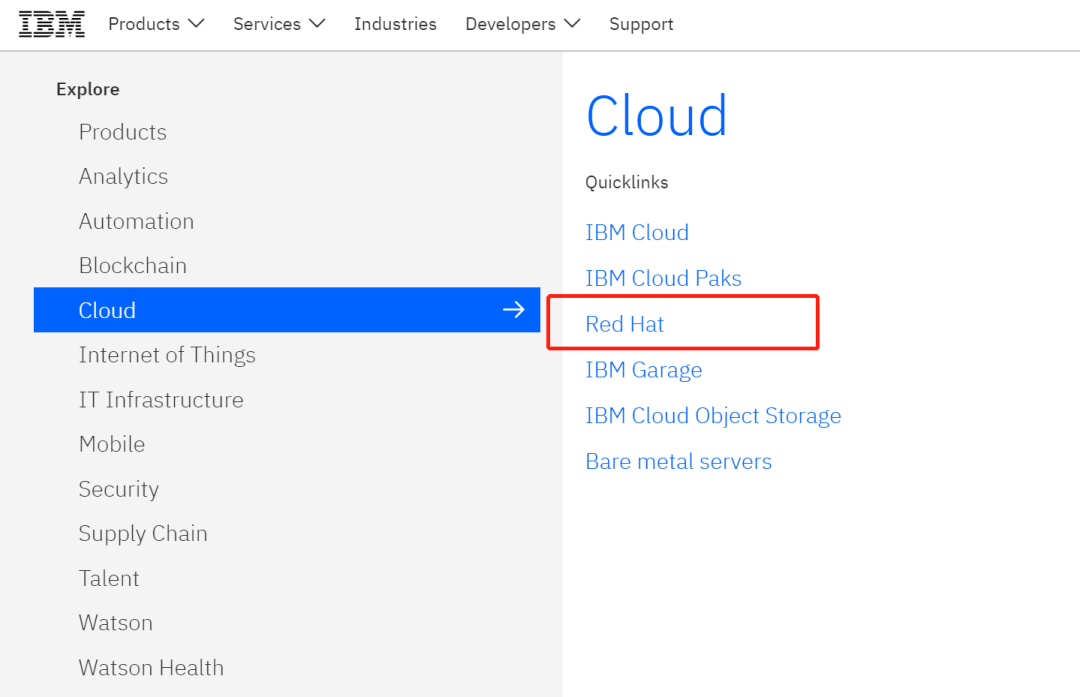Choose Blockchain in the sidebar

pyautogui.click(x=133, y=266)
